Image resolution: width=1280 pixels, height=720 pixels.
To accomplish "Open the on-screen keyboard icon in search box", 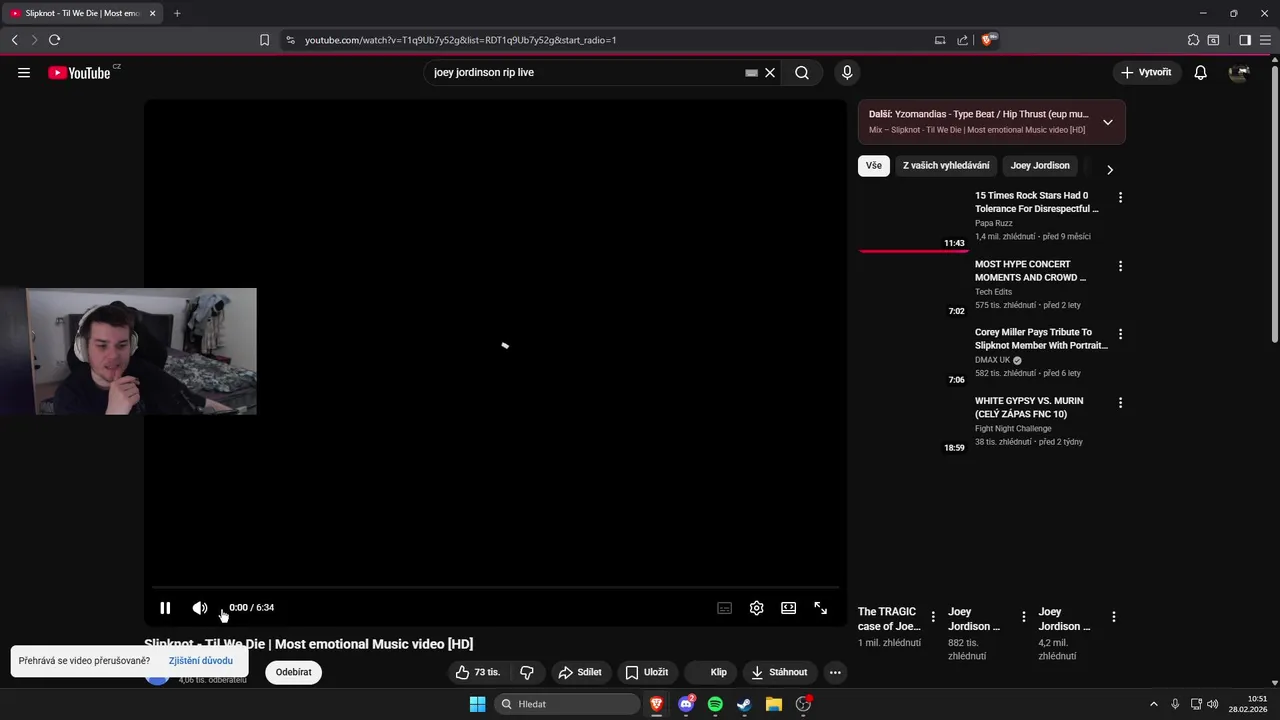I will [x=751, y=72].
